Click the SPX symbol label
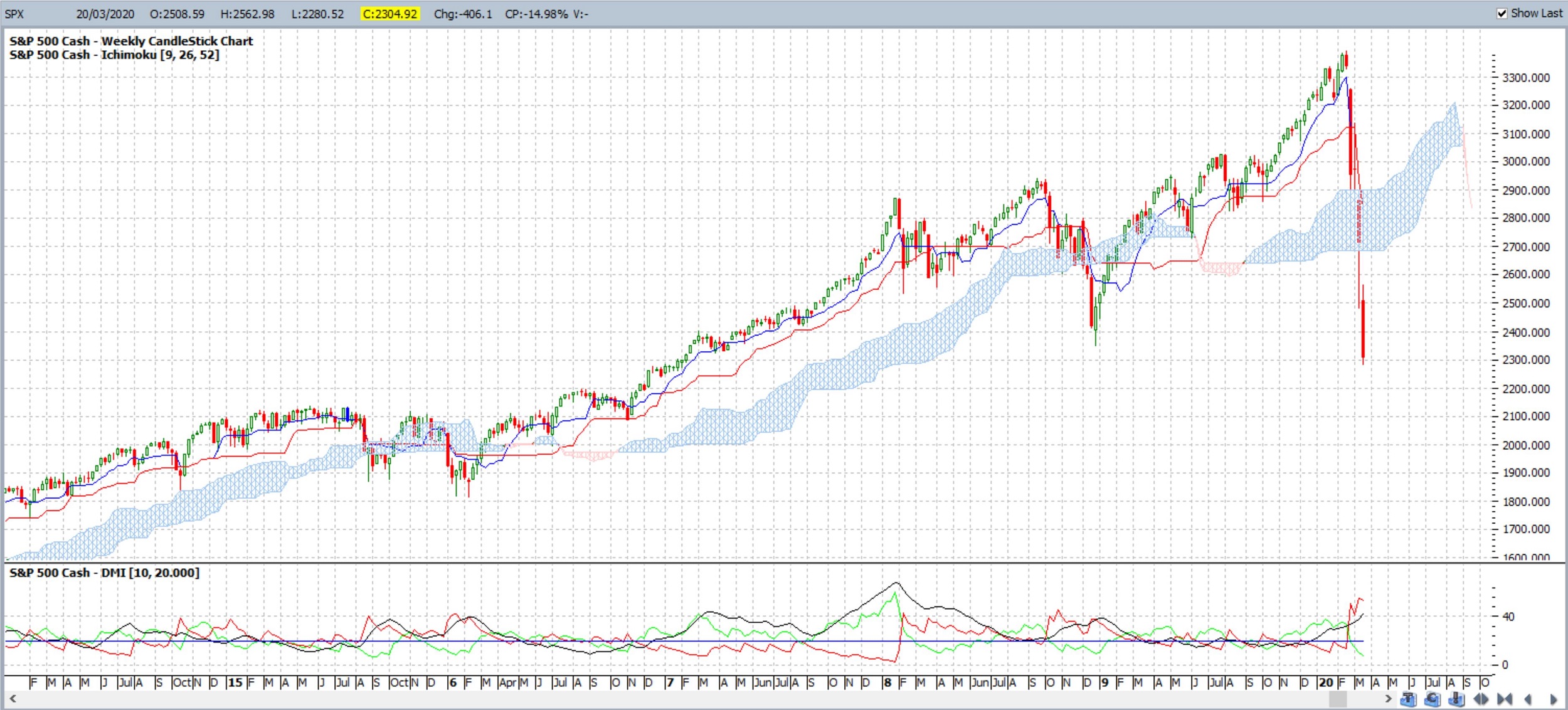This screenshot has height=710, width=1568. point(14,14)
